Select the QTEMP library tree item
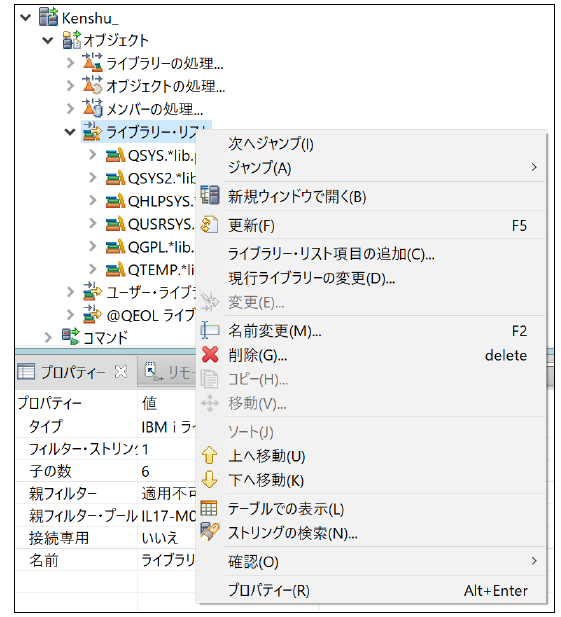The height and width of the screenshot is (617, 561). [x=151, y=270]
